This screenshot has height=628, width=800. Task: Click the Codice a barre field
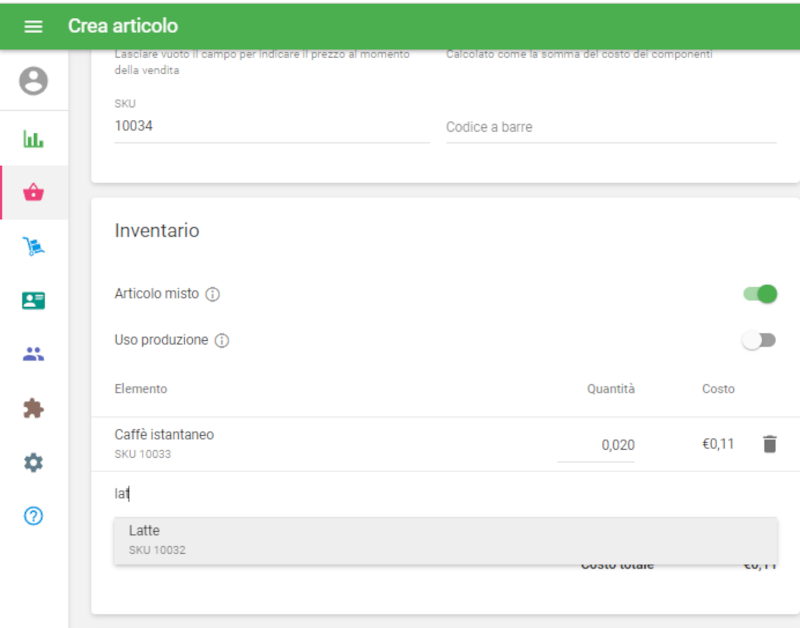pyautogui.click(x=610, y=128)
